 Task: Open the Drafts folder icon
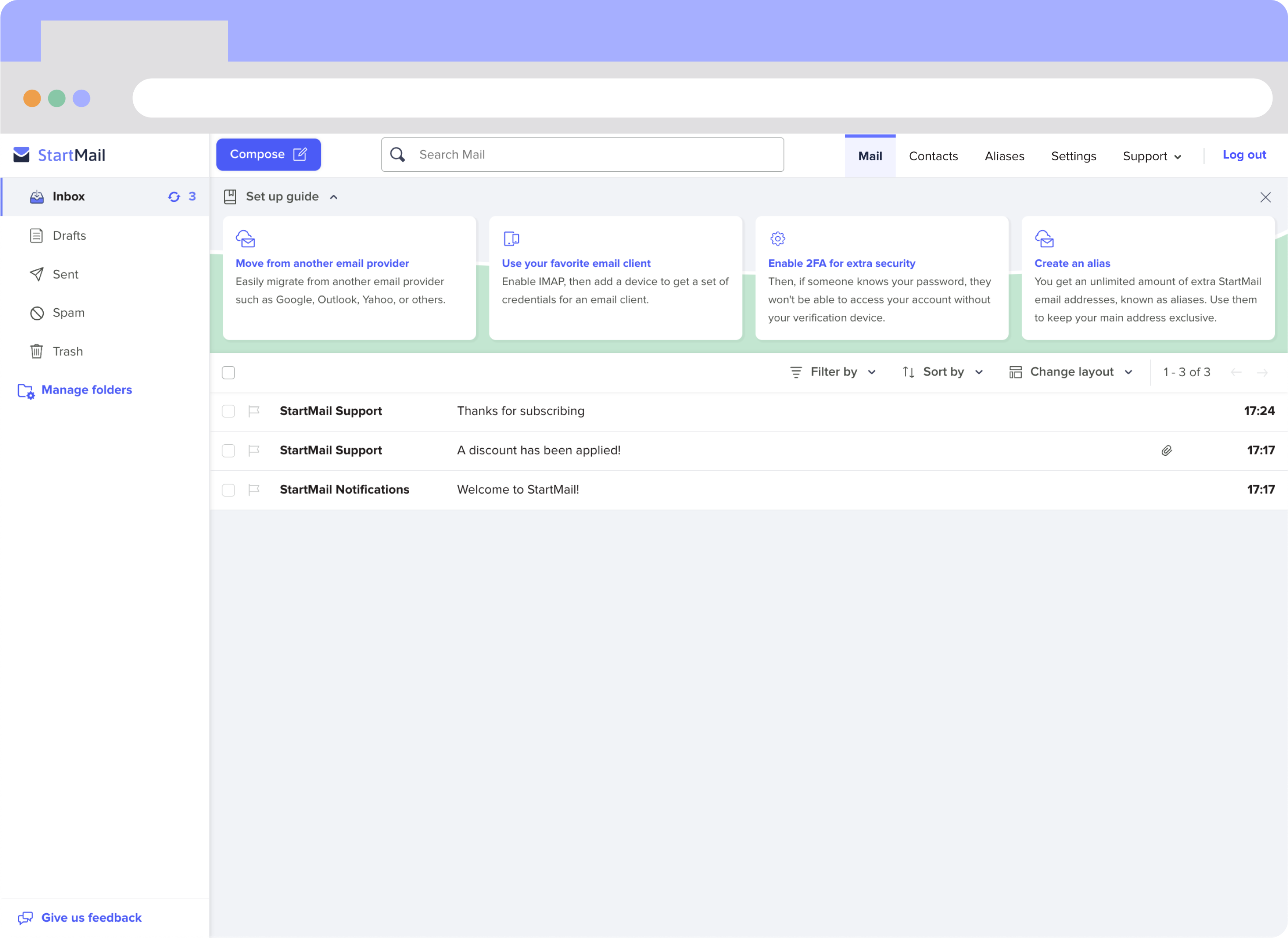(x=36, y=235)
